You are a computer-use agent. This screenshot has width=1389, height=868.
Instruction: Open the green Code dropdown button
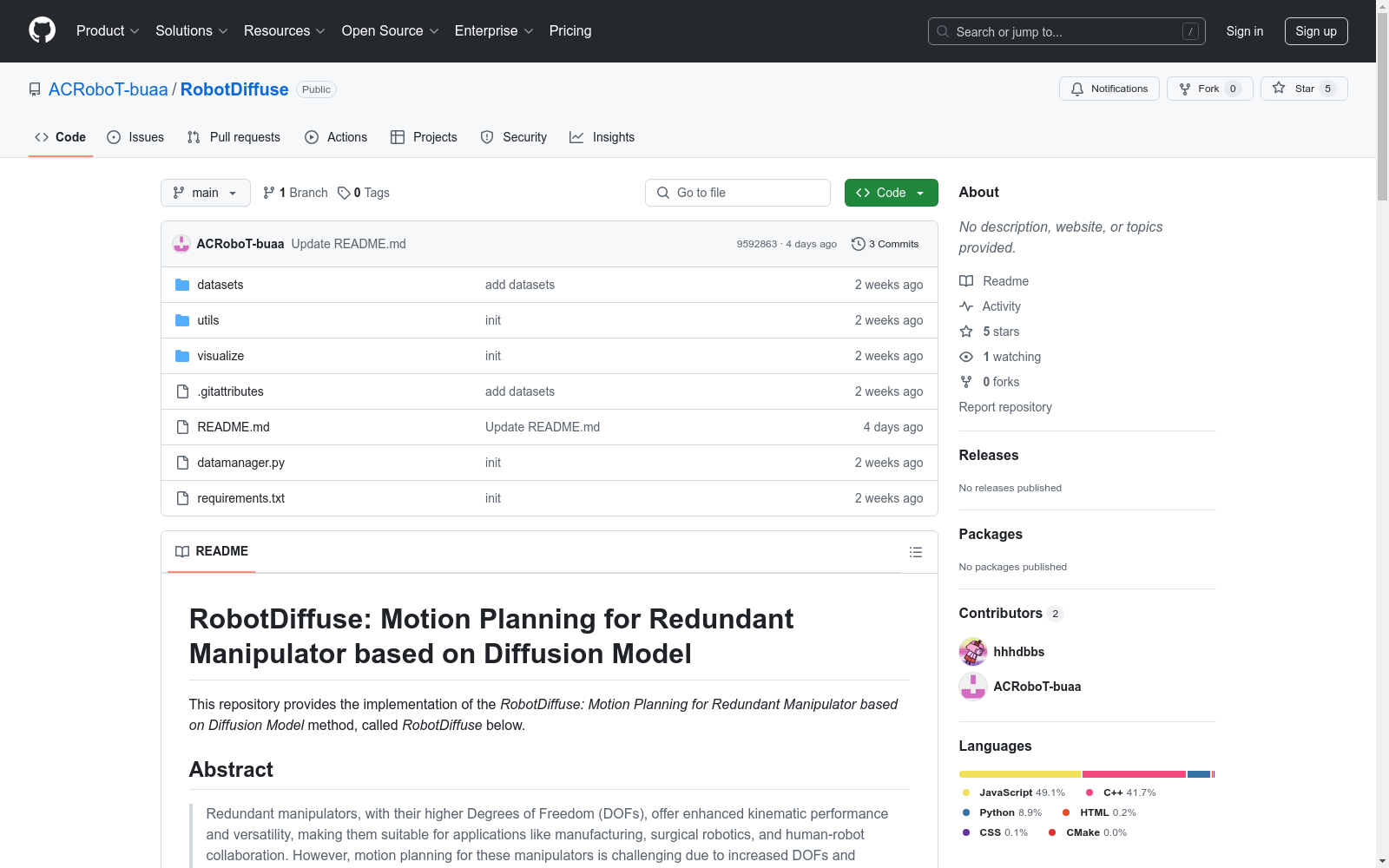[891, 193]
